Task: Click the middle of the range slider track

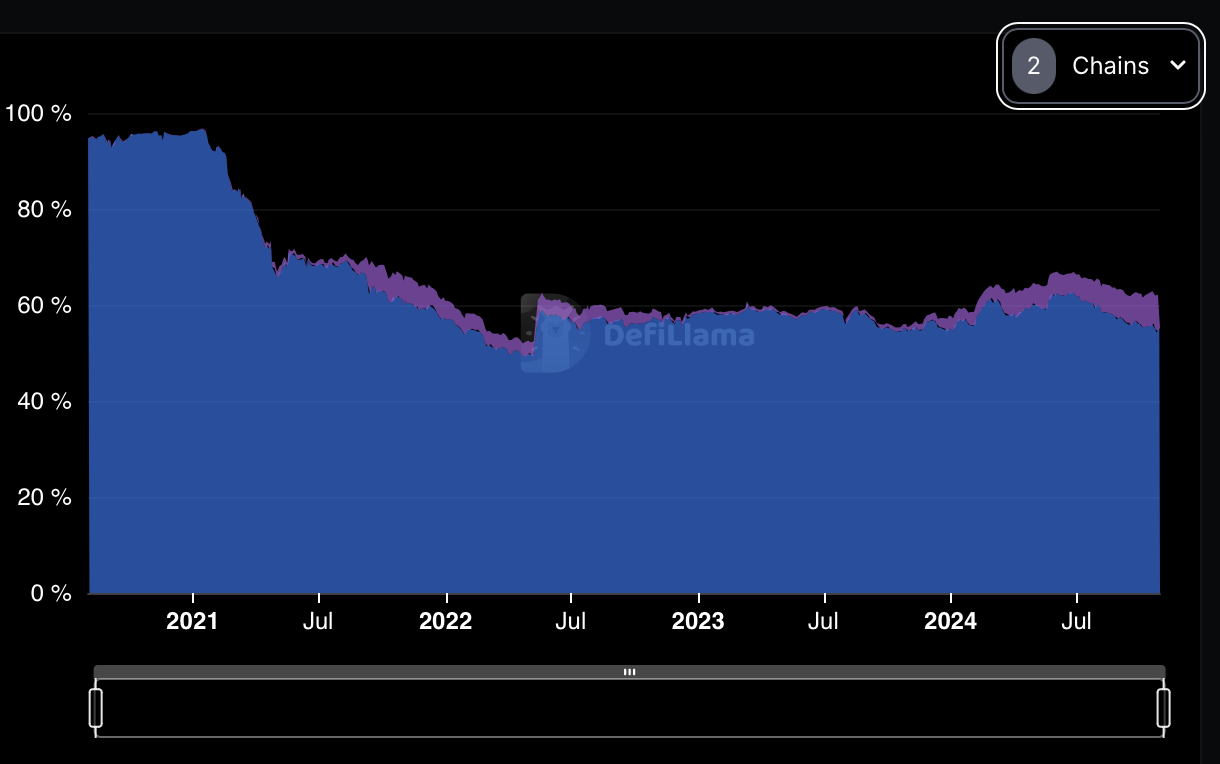Action: point(629,708)
